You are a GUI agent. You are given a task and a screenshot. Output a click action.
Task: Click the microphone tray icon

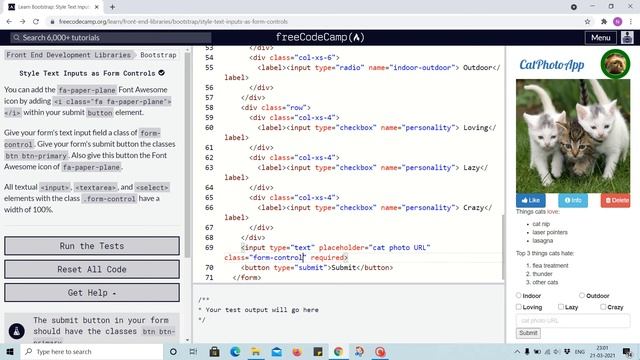coord(527,351)
